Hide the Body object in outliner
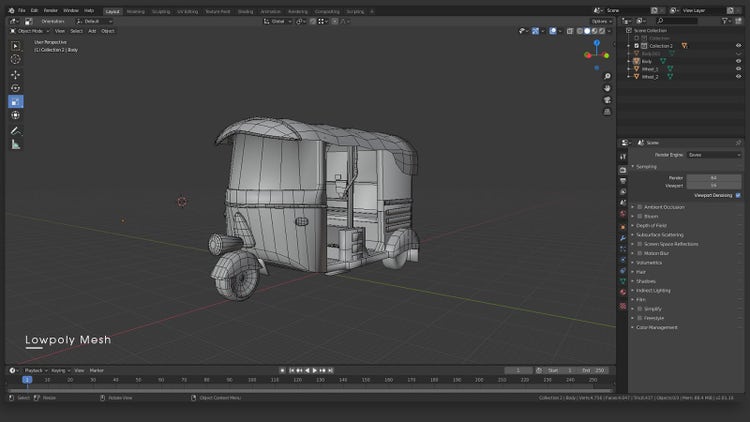750x422 pixels. pos(738,61)
